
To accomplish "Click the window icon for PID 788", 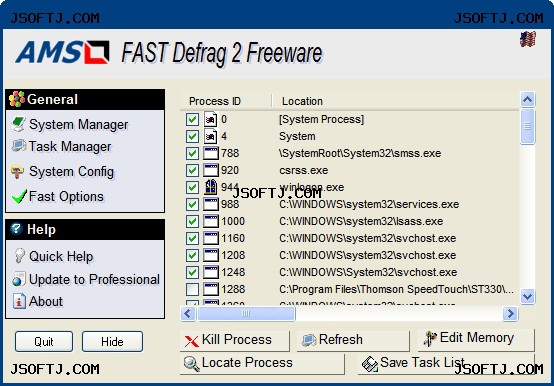I will pyautogui.click(x=211, y=154).
